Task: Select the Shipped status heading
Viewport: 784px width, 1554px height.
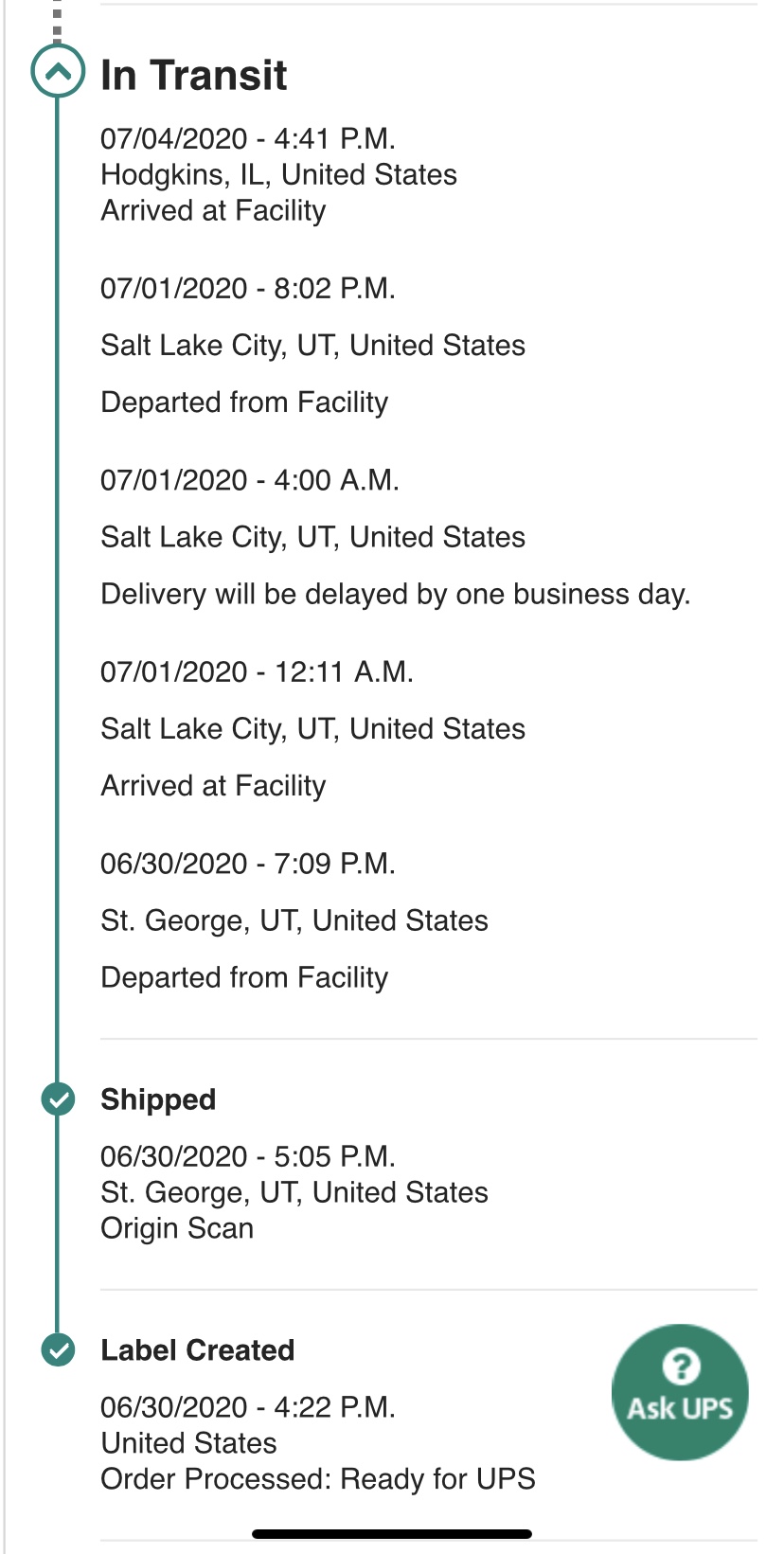Action: pos(158,1099)
